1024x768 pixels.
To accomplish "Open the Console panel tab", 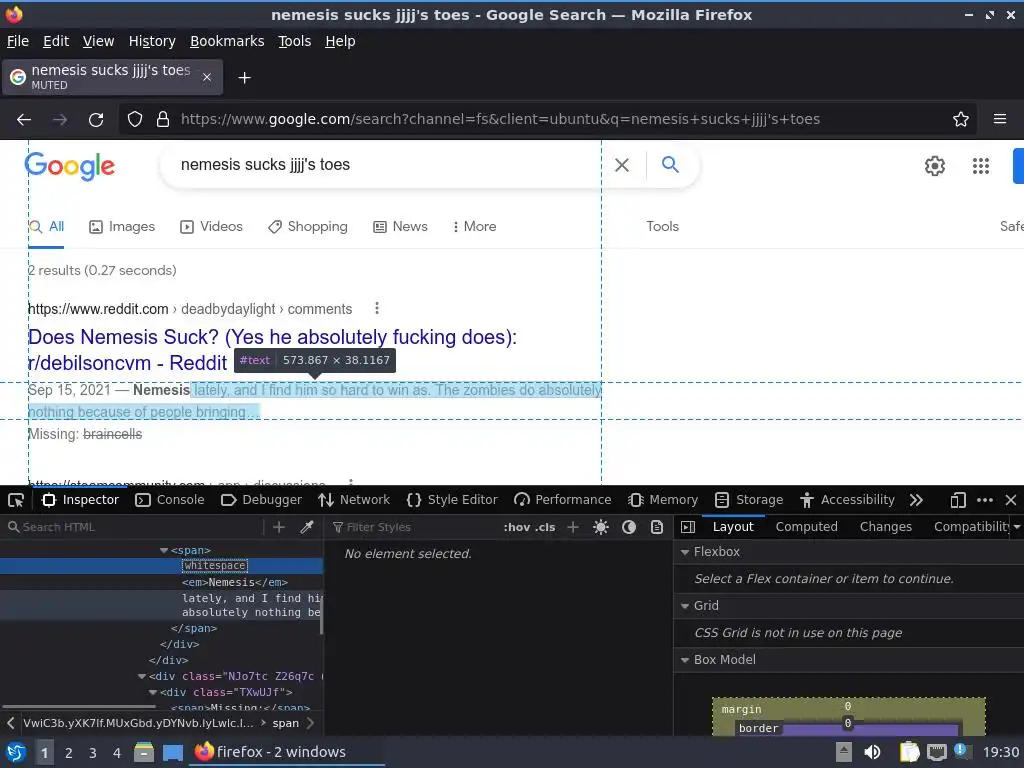I will pos(170,500).
